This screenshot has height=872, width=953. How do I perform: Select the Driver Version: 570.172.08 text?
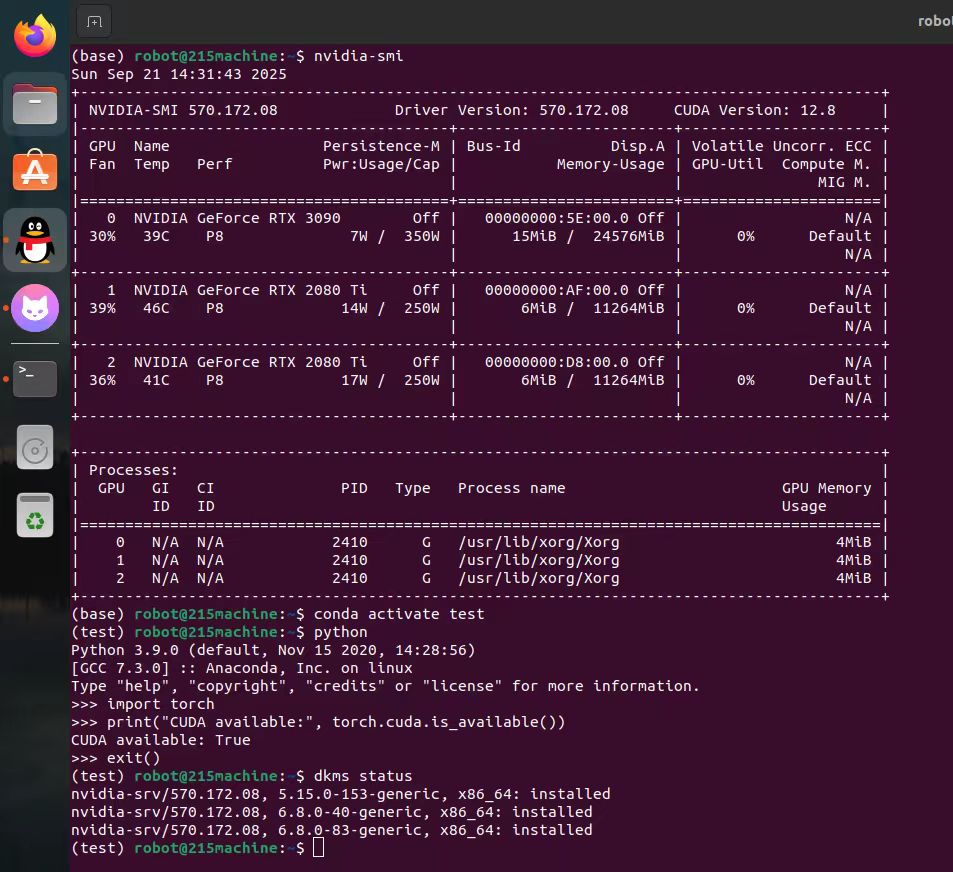click(x=511, y=110)
